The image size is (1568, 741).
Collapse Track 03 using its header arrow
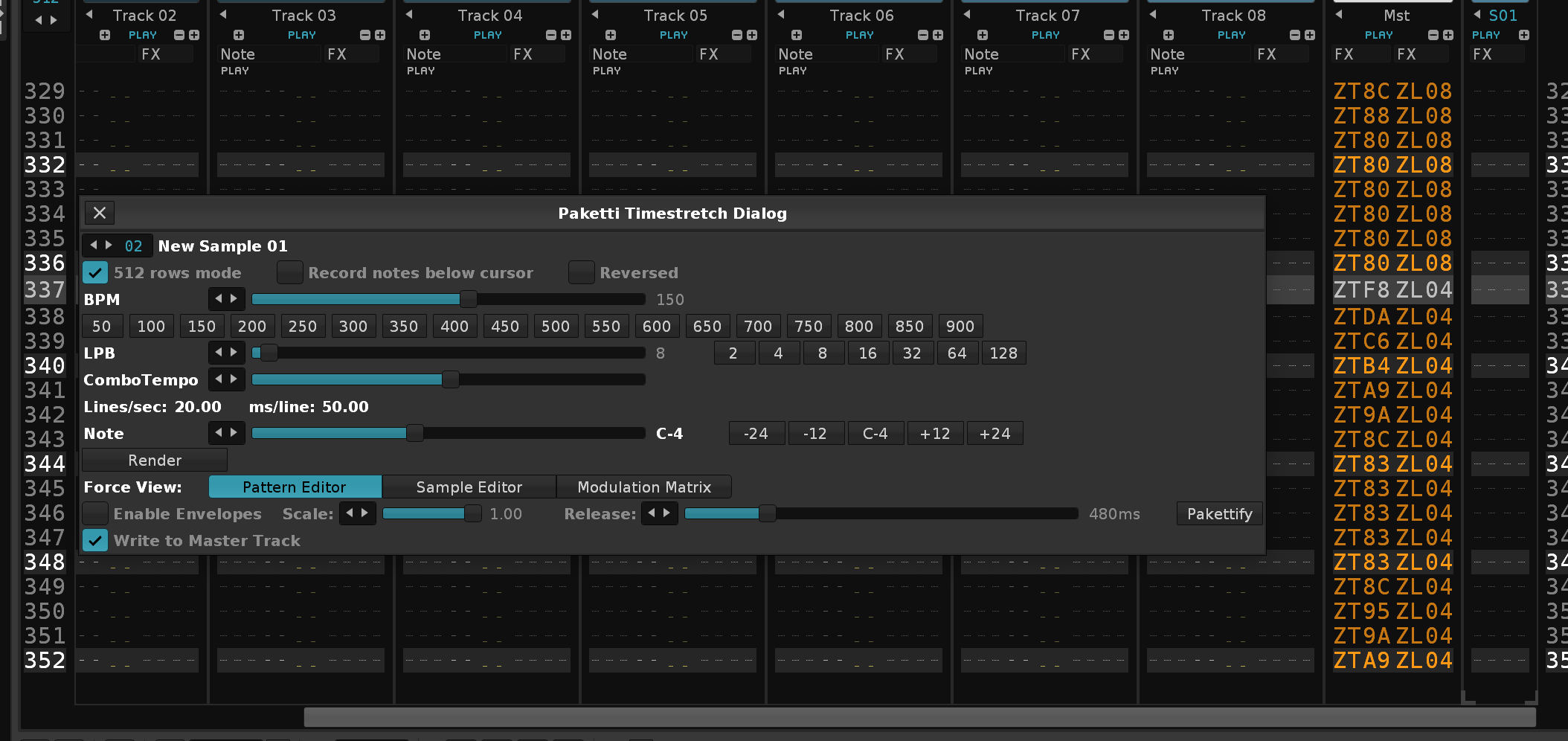[x=223, y=15]
